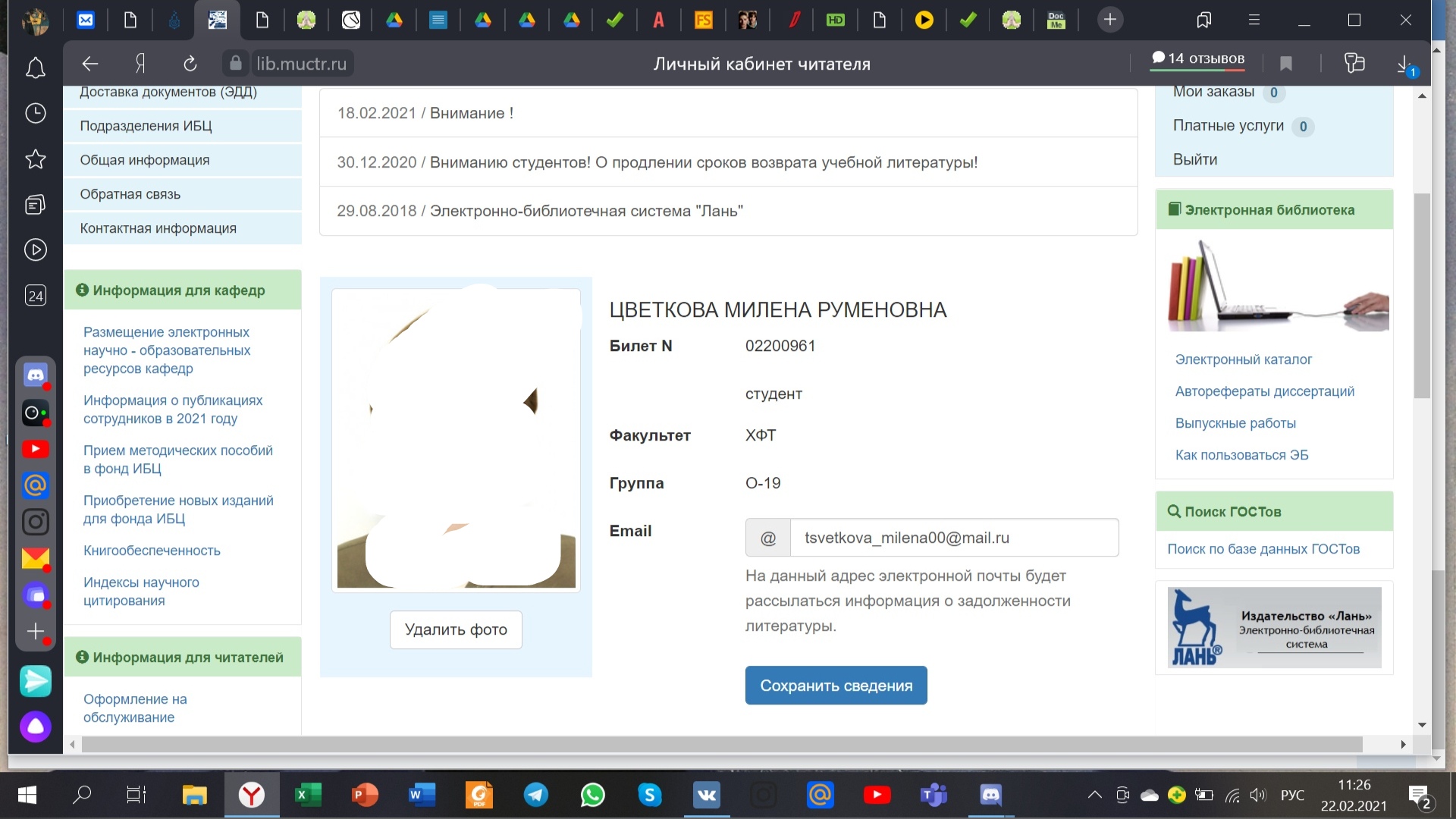This screenshot has width=1456, height=819.
Task: Click the Email input field
Action: tap(953, 538)
